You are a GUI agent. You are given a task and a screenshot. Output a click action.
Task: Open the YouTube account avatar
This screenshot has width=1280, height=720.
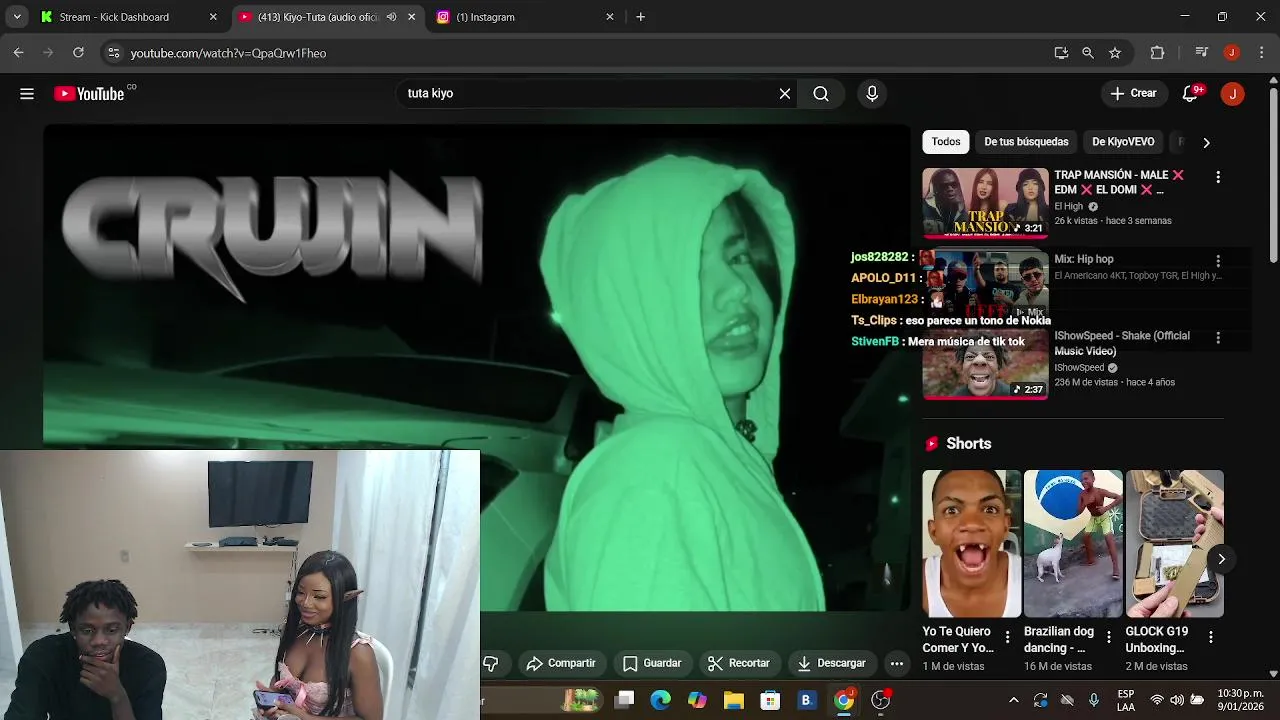coord(1232,94)
